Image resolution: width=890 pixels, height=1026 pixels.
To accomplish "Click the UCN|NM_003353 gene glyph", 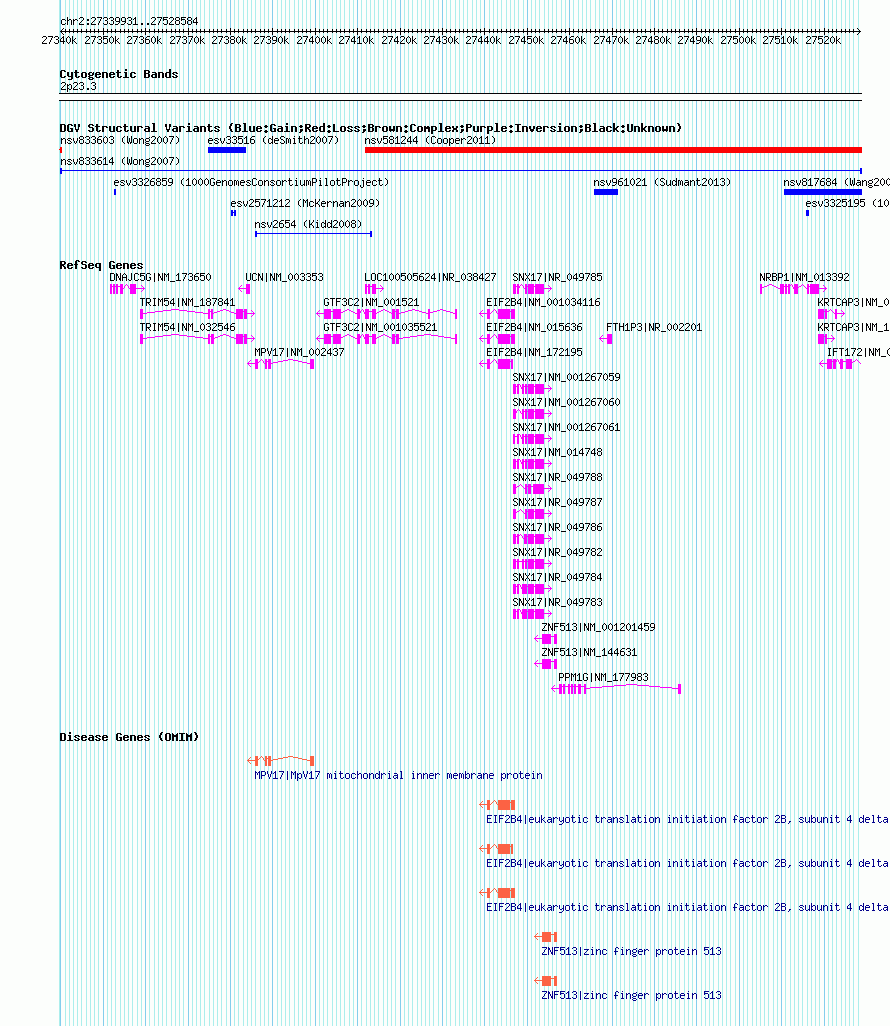I will click(x=244, y=289).
